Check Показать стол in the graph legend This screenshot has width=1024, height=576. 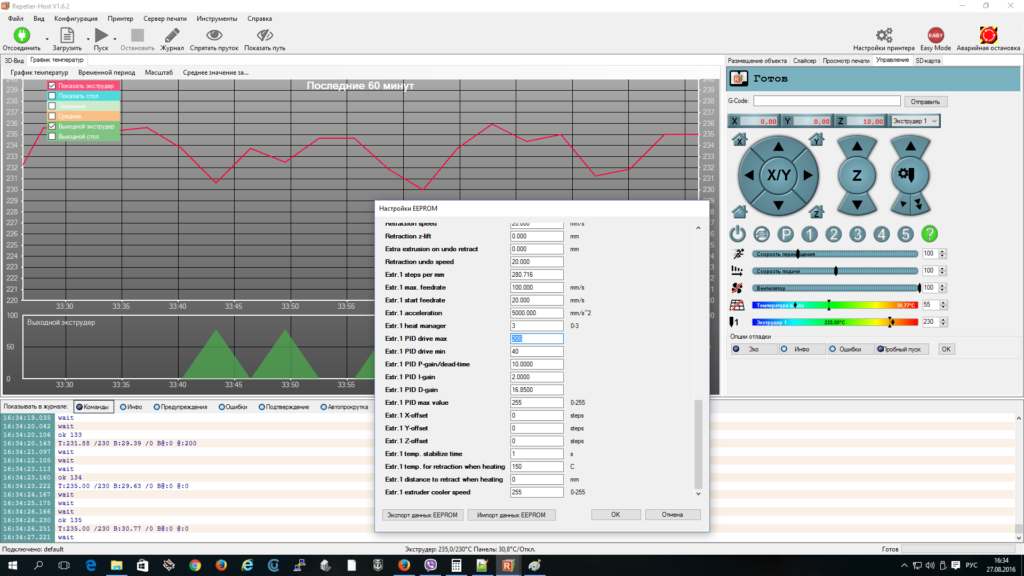[x=52, y=96]
